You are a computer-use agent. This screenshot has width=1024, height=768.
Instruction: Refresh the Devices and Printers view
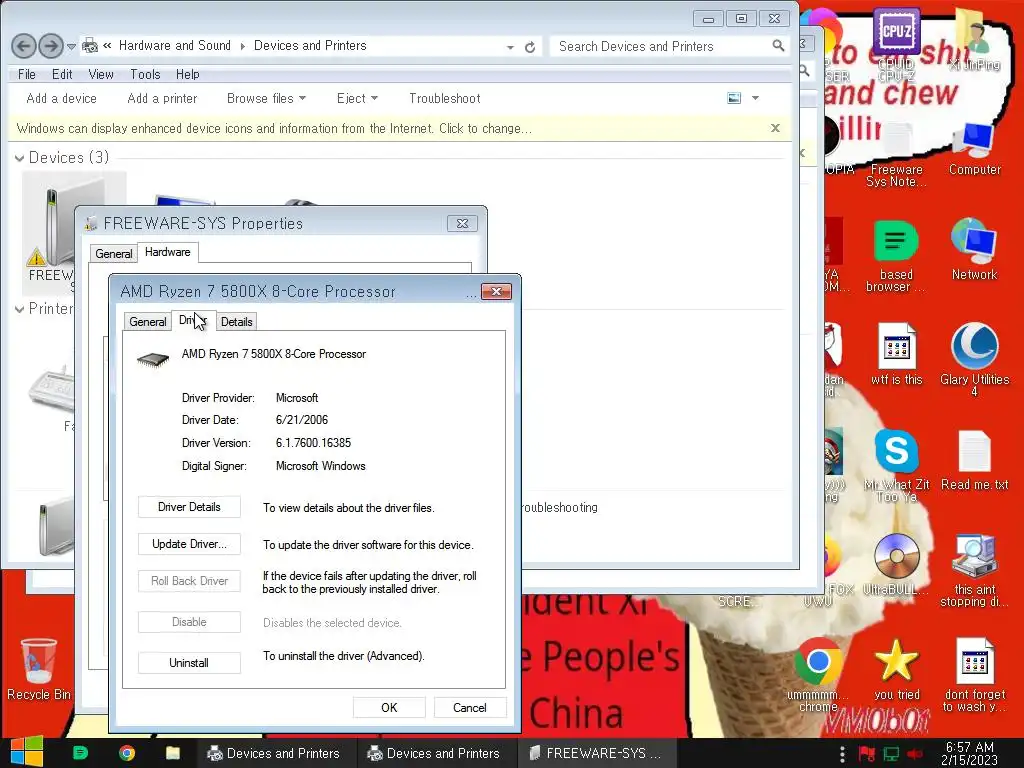point(530,47)
